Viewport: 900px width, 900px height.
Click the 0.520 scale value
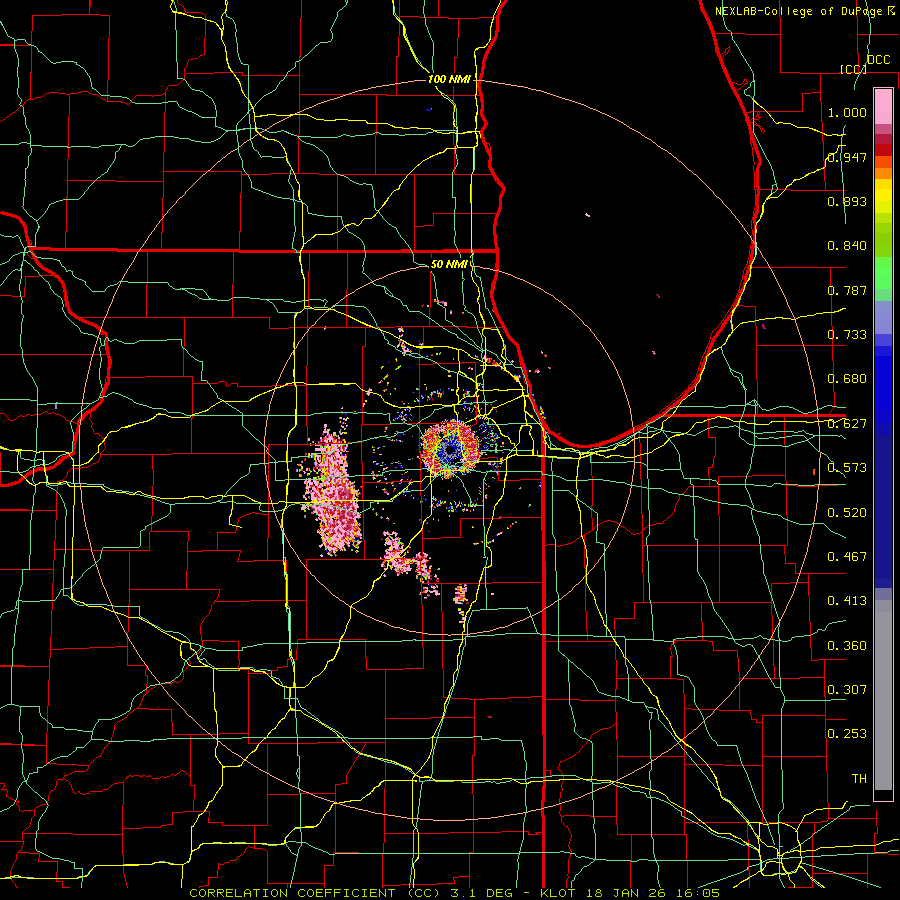[x=847, y=513]
